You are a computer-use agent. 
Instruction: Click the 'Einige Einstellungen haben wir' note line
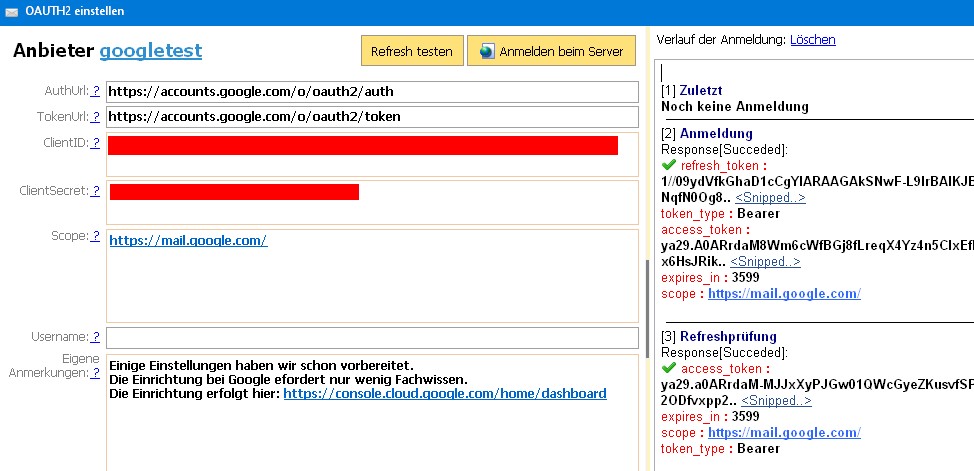(261, 365)
